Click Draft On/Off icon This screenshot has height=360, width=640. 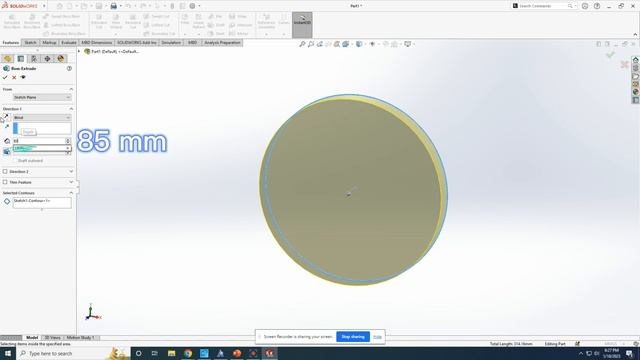[x=7, y=152]
